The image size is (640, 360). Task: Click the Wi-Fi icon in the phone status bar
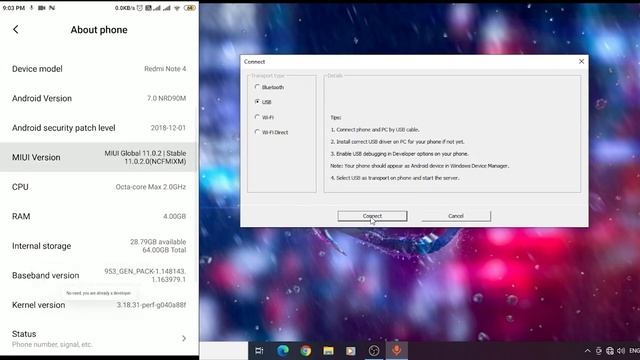pyautogui.click(x=177, y=8)
